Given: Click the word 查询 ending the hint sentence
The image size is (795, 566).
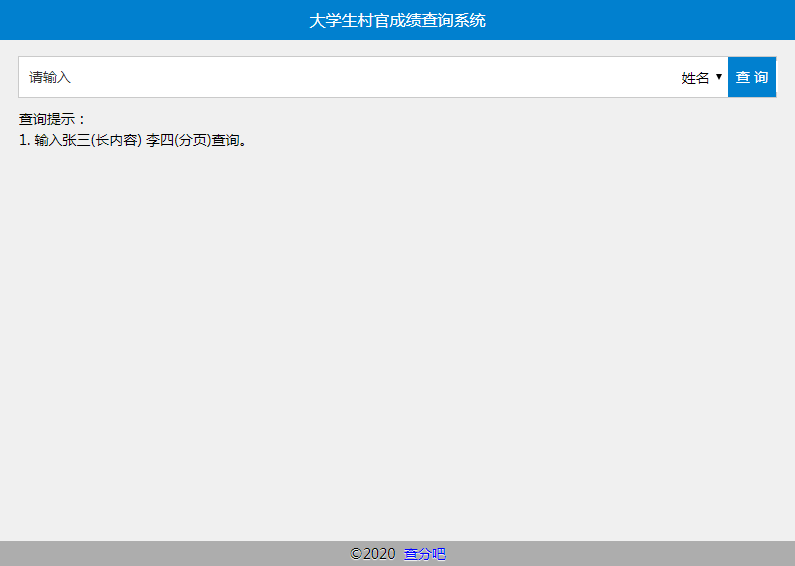Looking at the screenshot, I should tap(226, 140).
